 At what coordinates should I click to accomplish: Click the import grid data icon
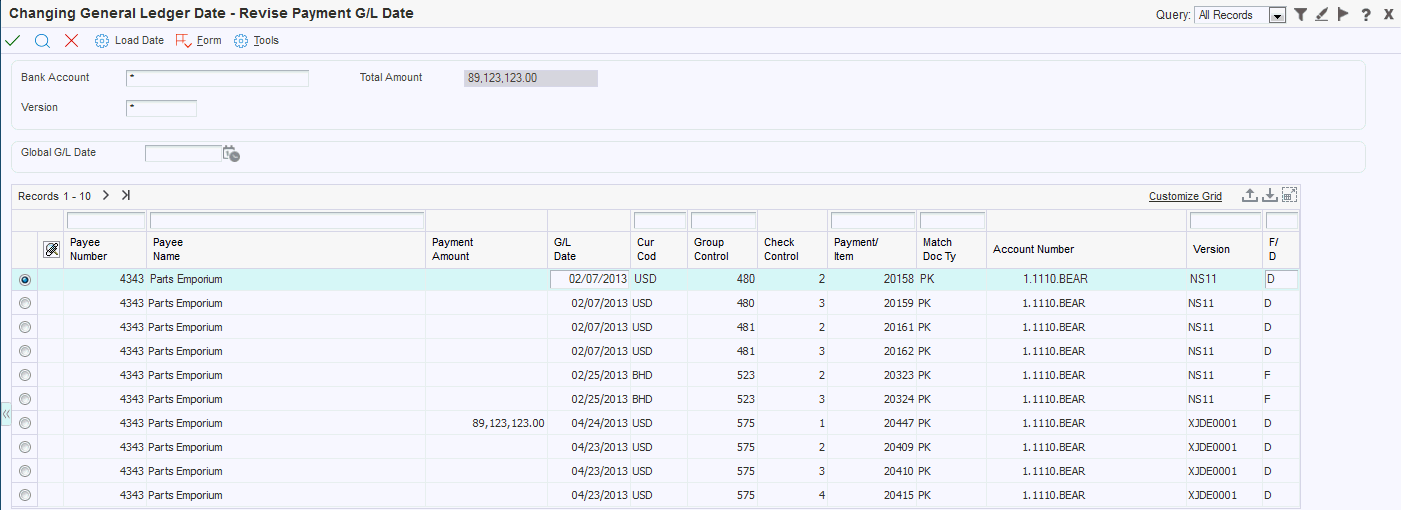tap(1270, 195)
